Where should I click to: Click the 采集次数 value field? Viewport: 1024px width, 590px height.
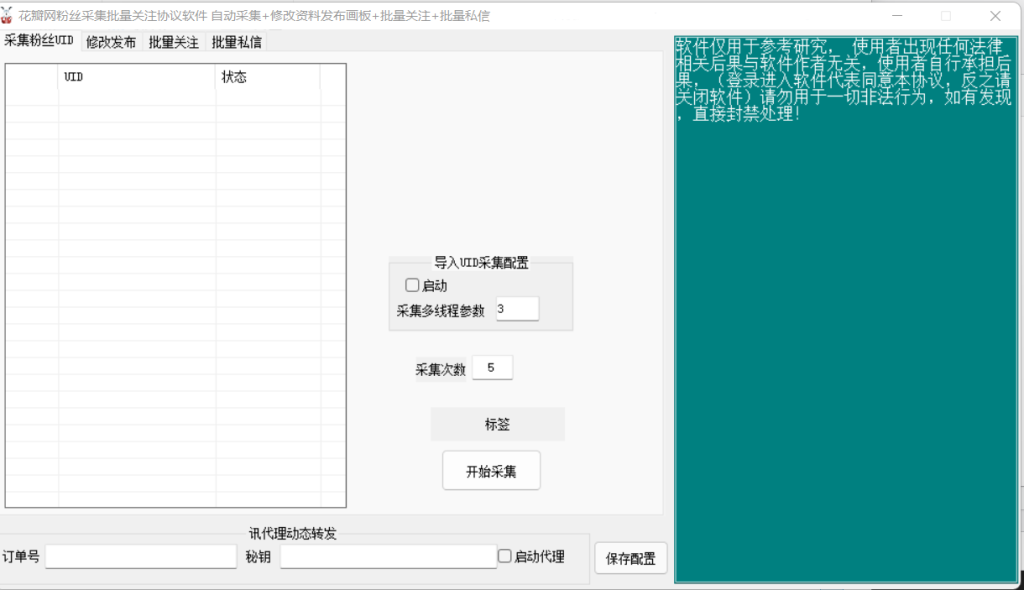492,368
